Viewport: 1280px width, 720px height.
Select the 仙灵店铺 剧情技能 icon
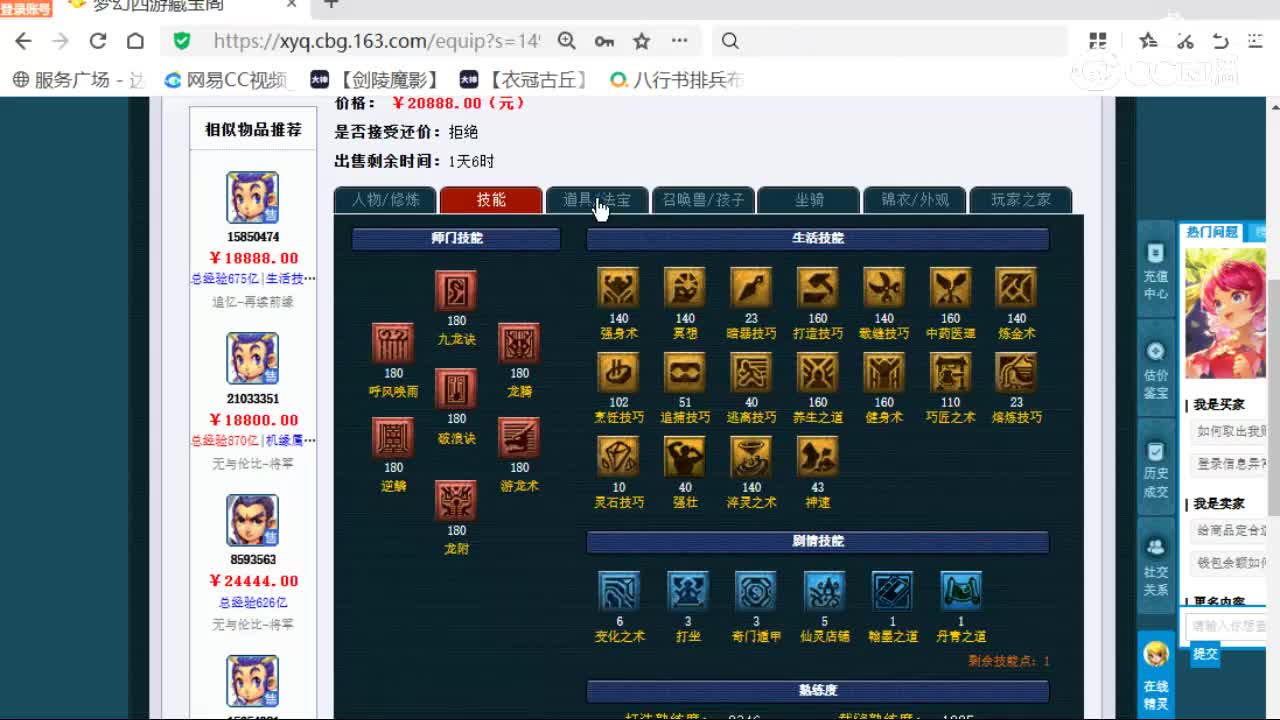[823, 590]
